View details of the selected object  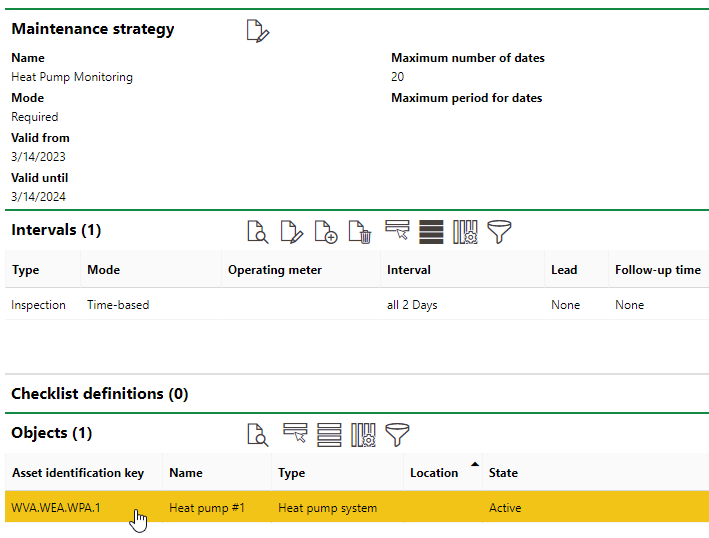coord(258,435)
